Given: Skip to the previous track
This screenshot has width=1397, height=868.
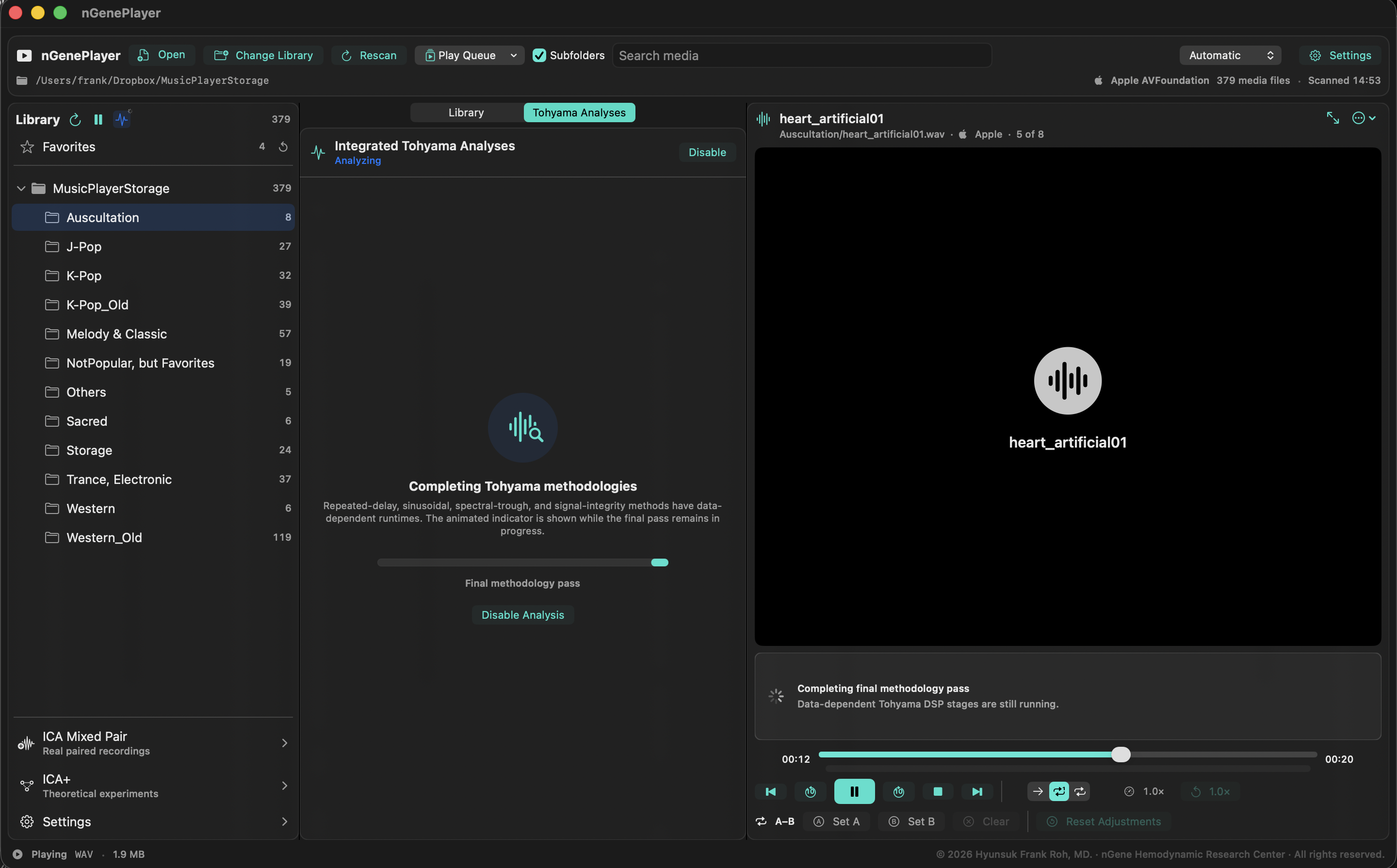Looking at the screenshot, I should (x=771, y=792).
